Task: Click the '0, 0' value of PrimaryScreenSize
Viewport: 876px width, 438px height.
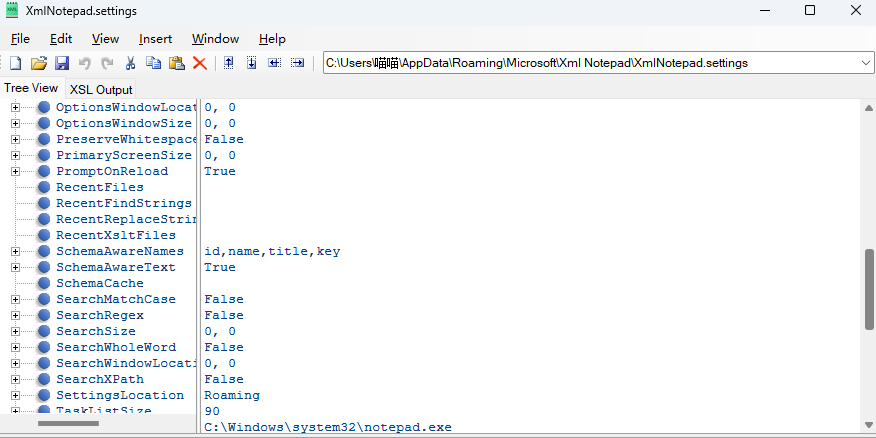Action: [x=220, y=155]
